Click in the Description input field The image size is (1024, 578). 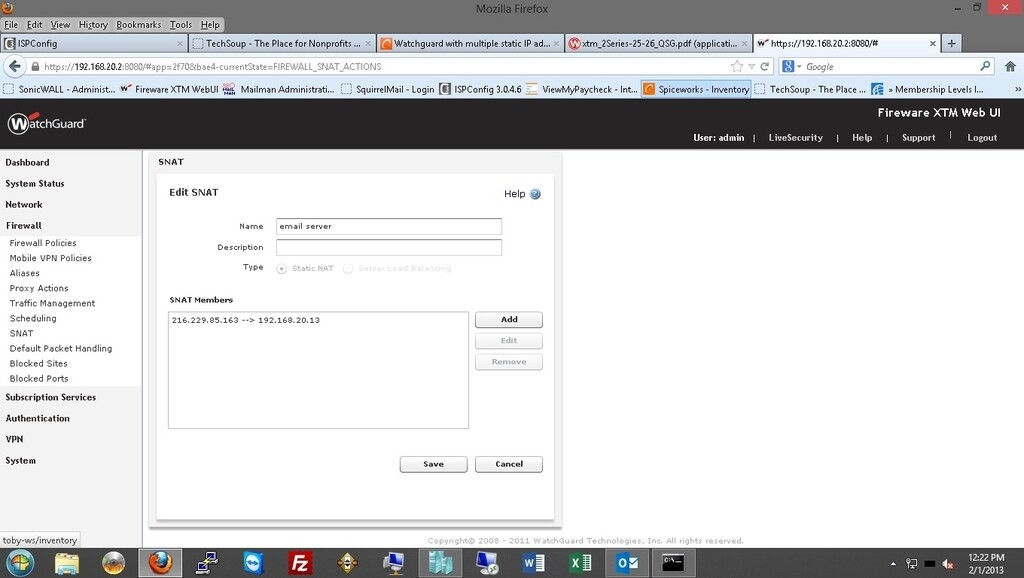click(x=388, y=247)
